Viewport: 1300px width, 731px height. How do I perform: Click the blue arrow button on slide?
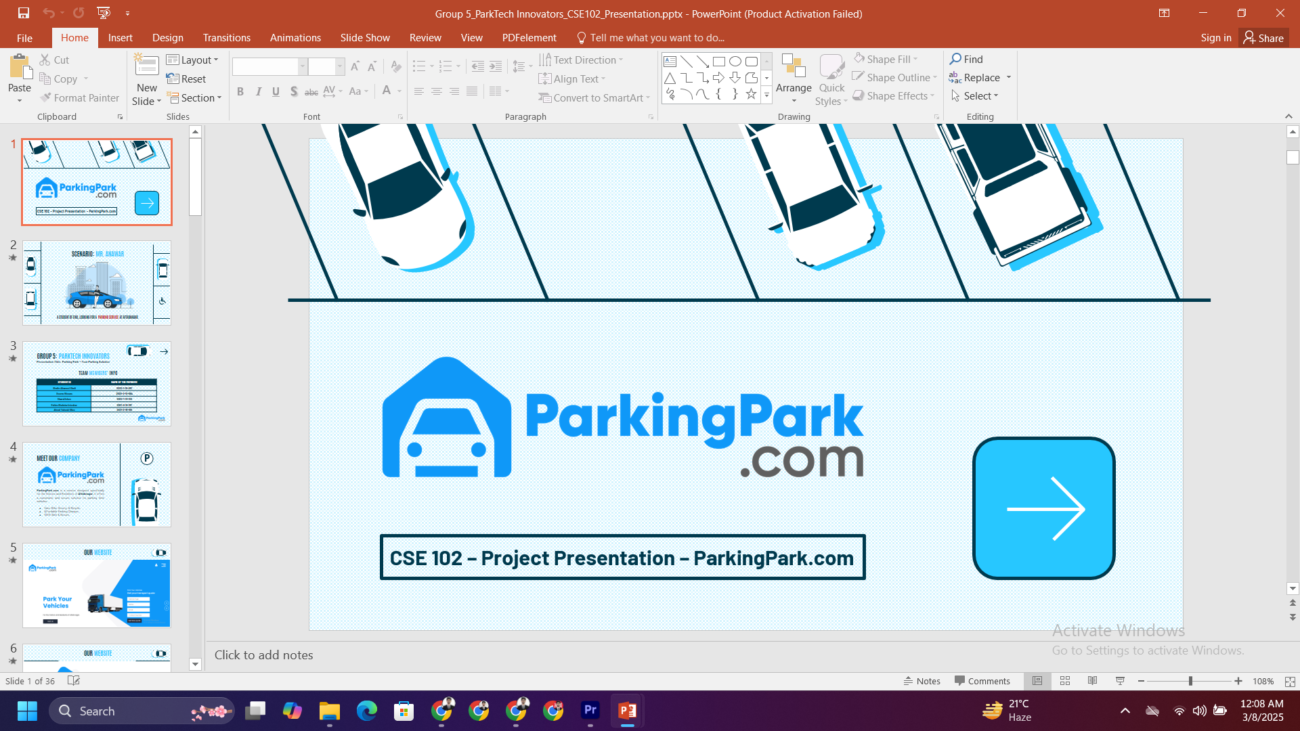click(1044, 508)
